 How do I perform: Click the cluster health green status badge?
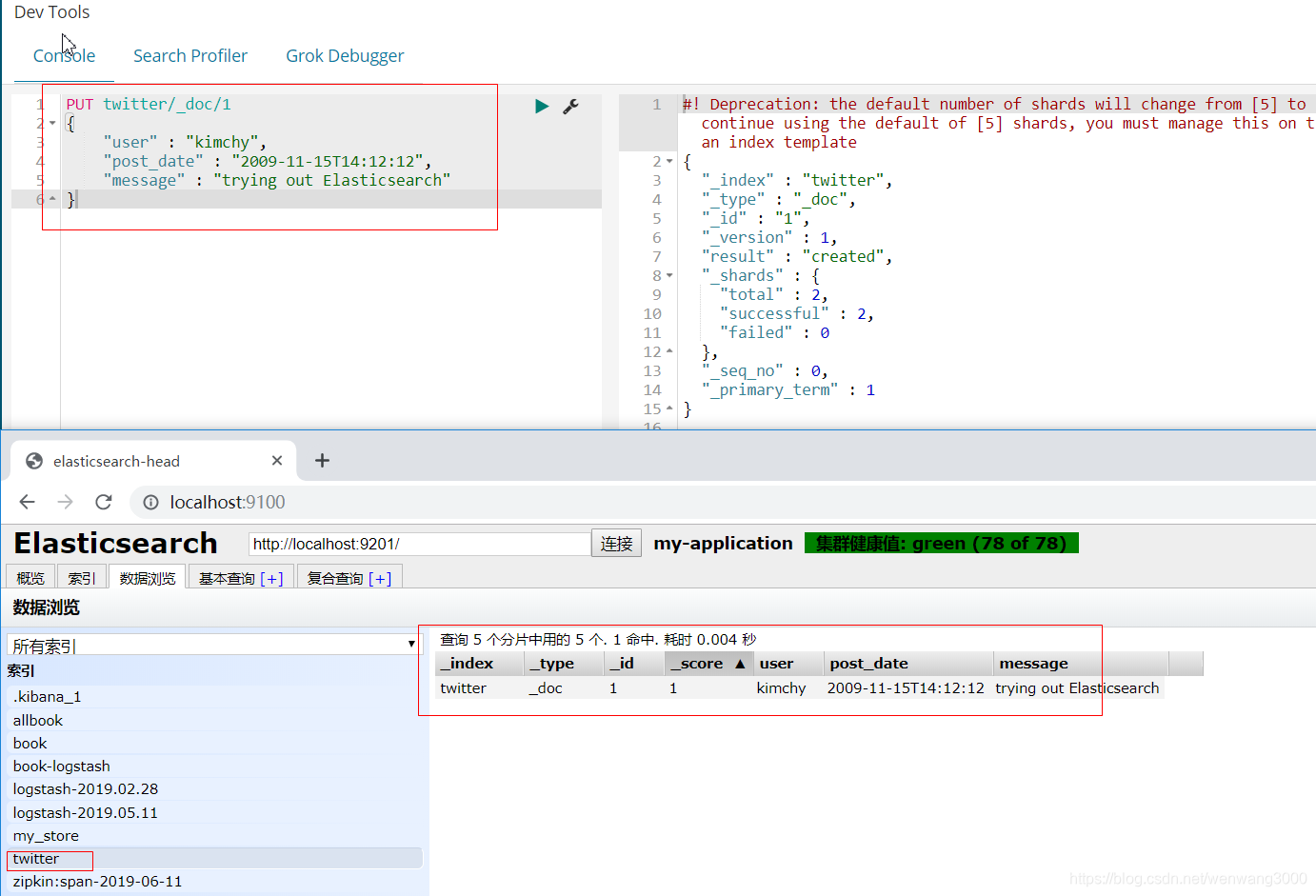pos(941,544)
